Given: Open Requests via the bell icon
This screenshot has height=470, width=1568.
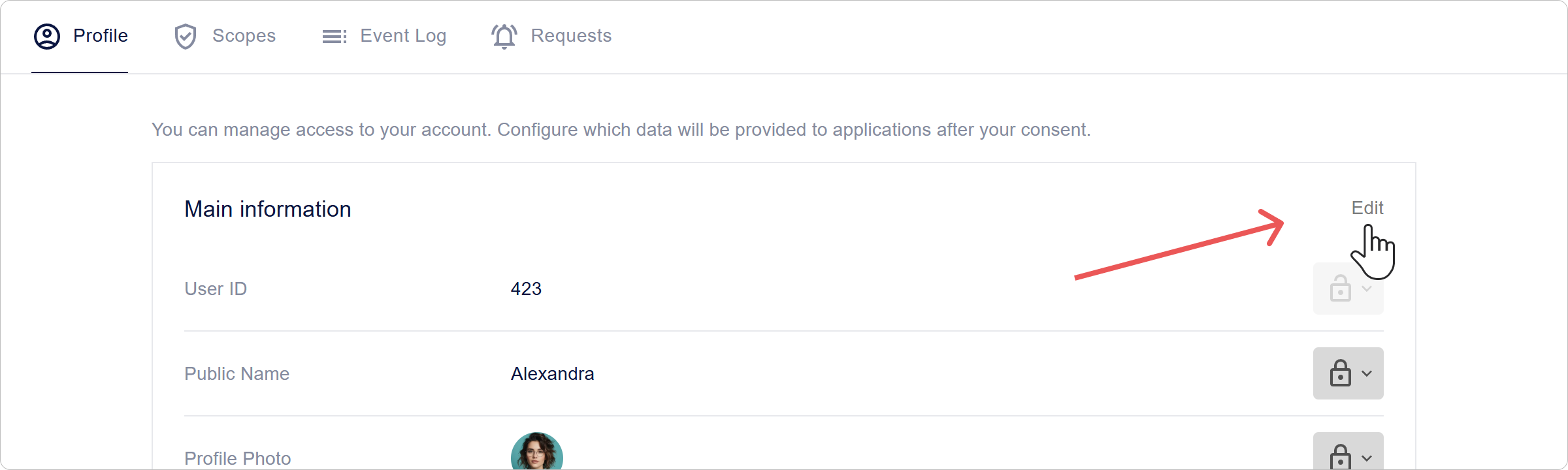Looking at the screenshot, I should coord(504,36).
